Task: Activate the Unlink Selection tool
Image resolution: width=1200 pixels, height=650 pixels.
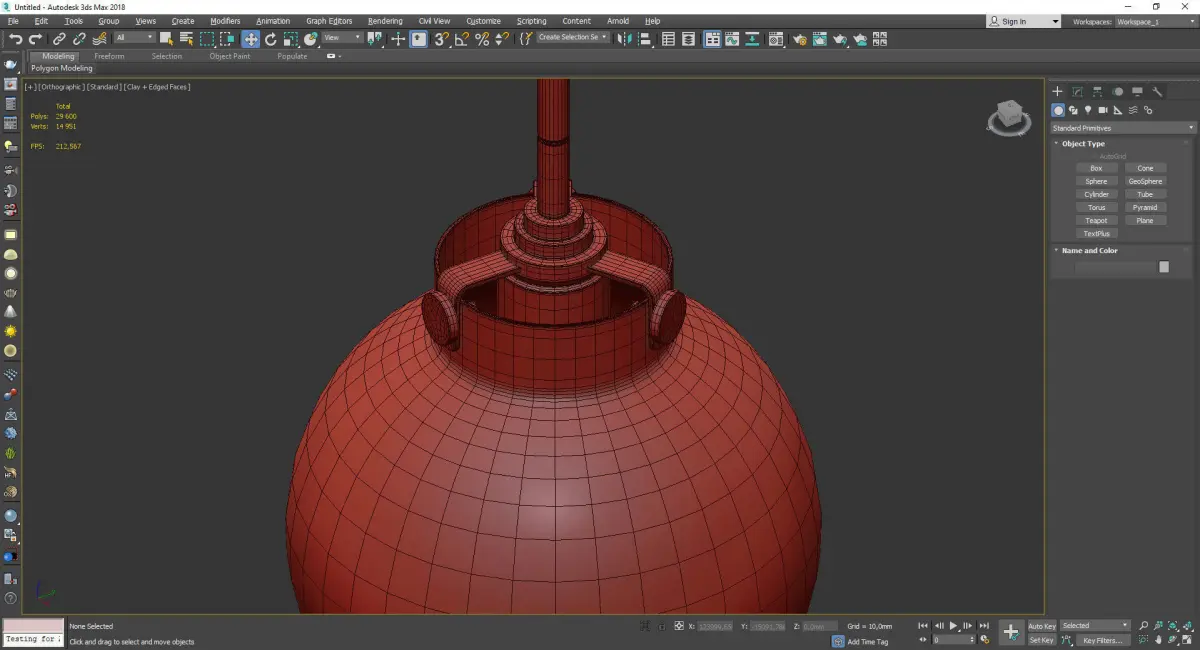Action: (79, 39)
